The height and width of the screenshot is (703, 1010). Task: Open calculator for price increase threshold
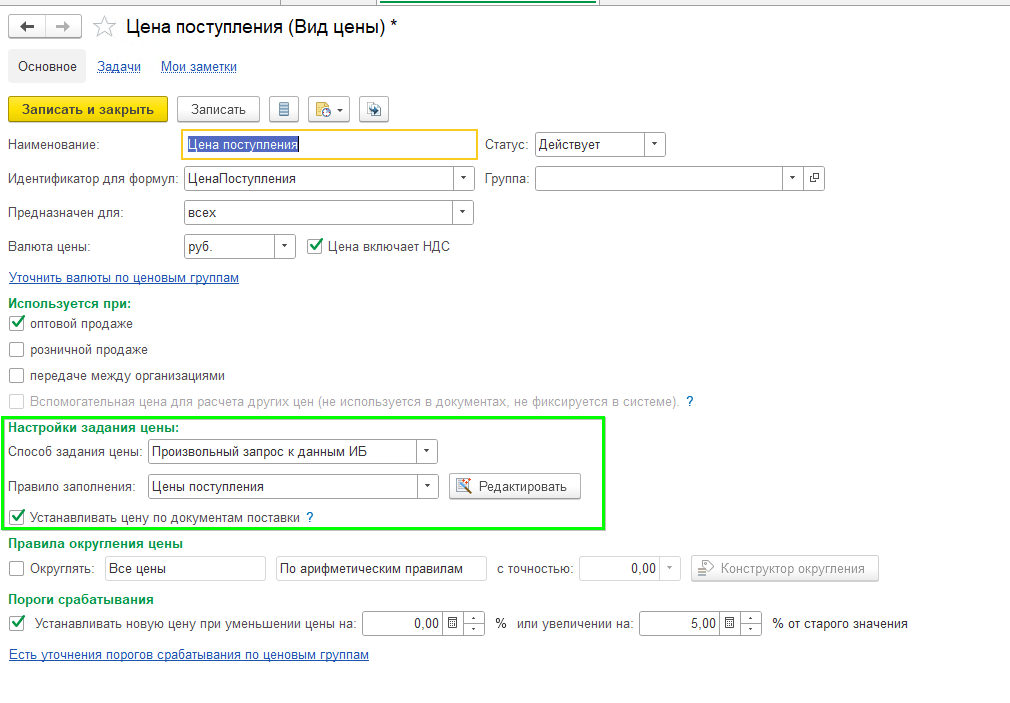pos(729,623)
